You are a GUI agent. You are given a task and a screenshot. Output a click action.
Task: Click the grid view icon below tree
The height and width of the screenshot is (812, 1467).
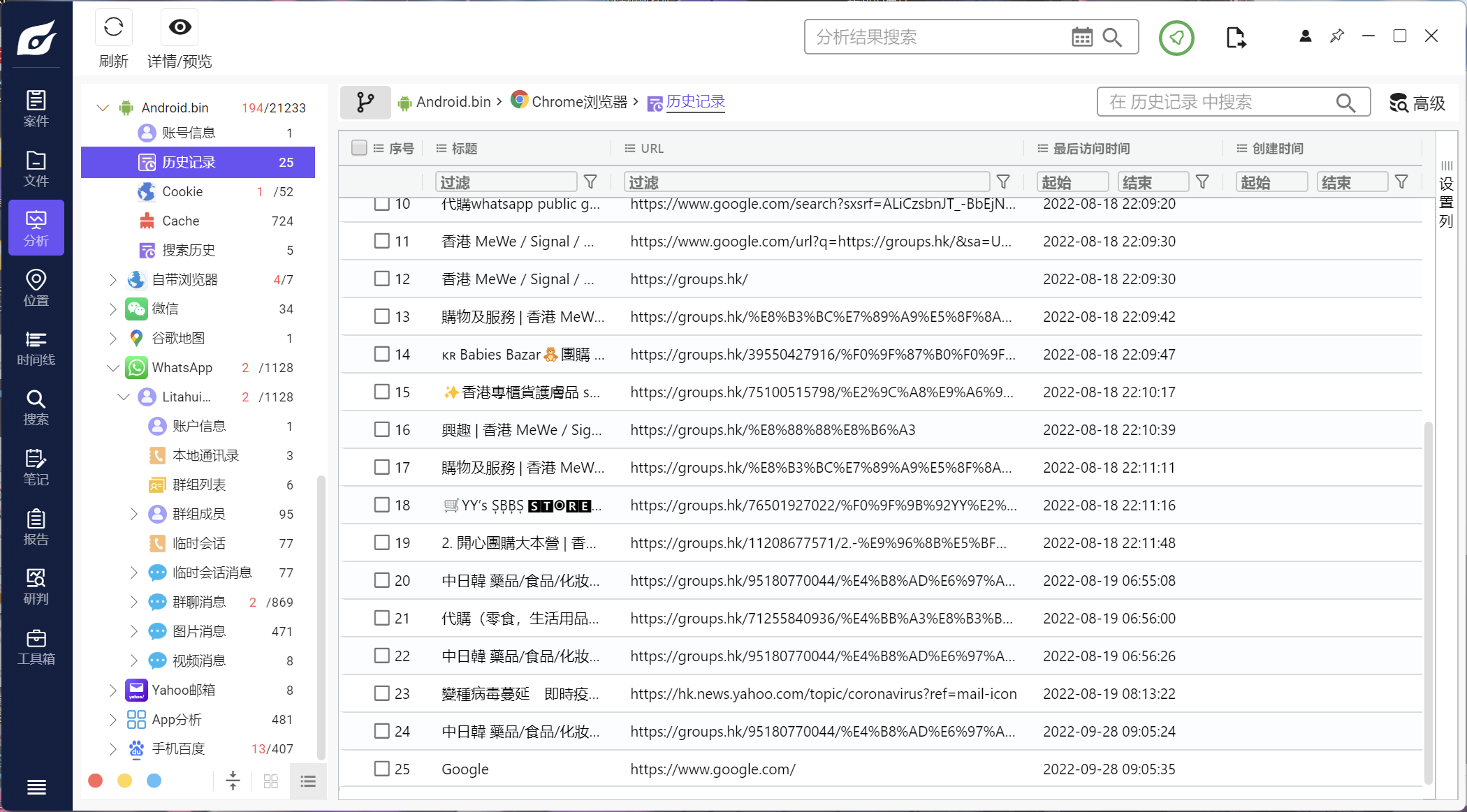271,781
